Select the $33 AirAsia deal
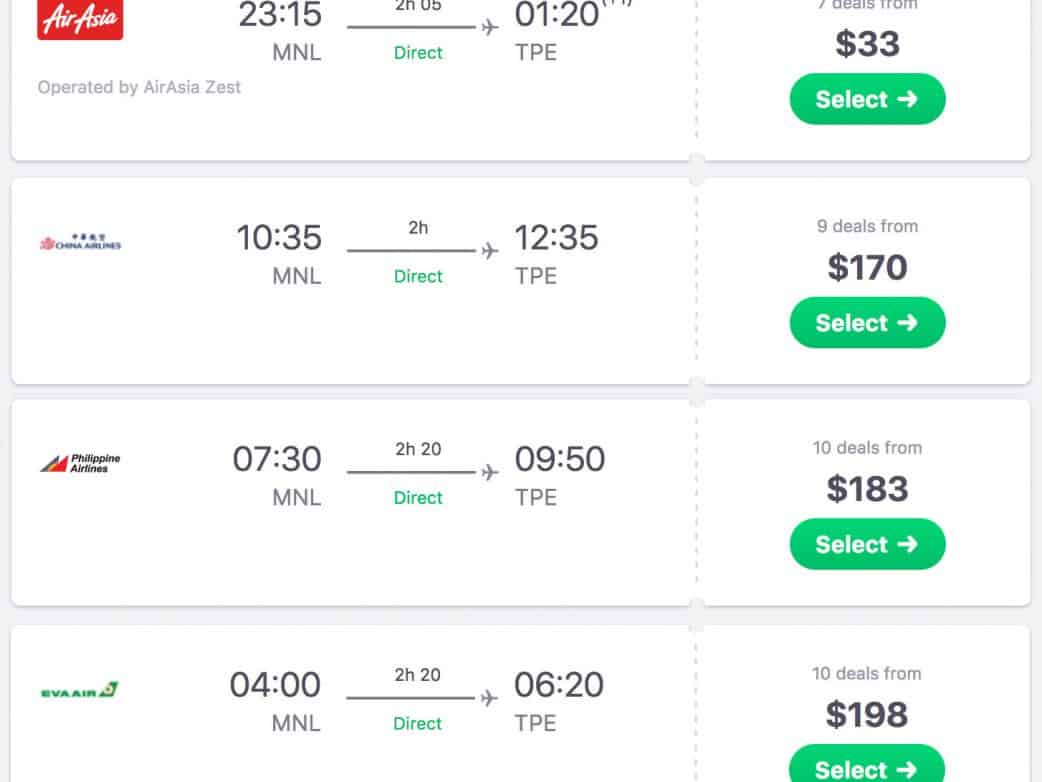1042x782 pixels. coord(867,99)
